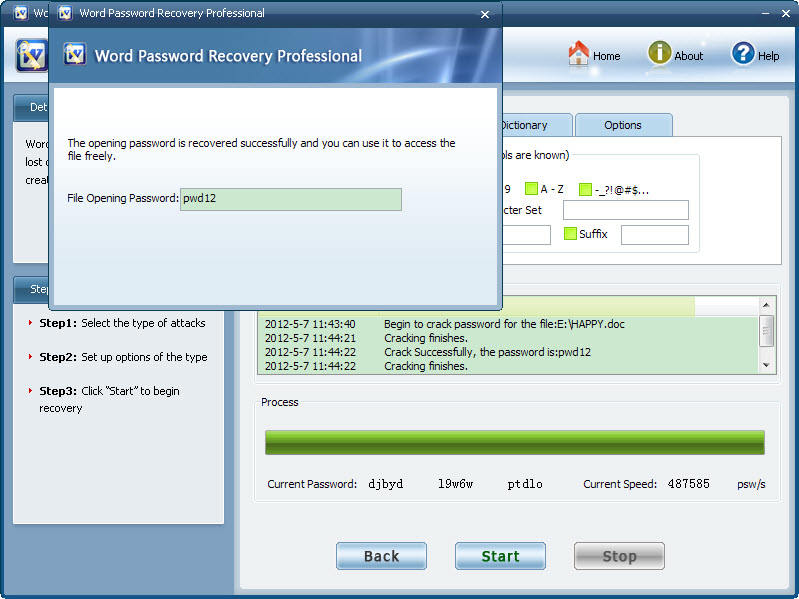This screenshot has width=799, height=599.
Task: Open the Help question mark icon
Action: pyautogui.click(x=743, y=53)
